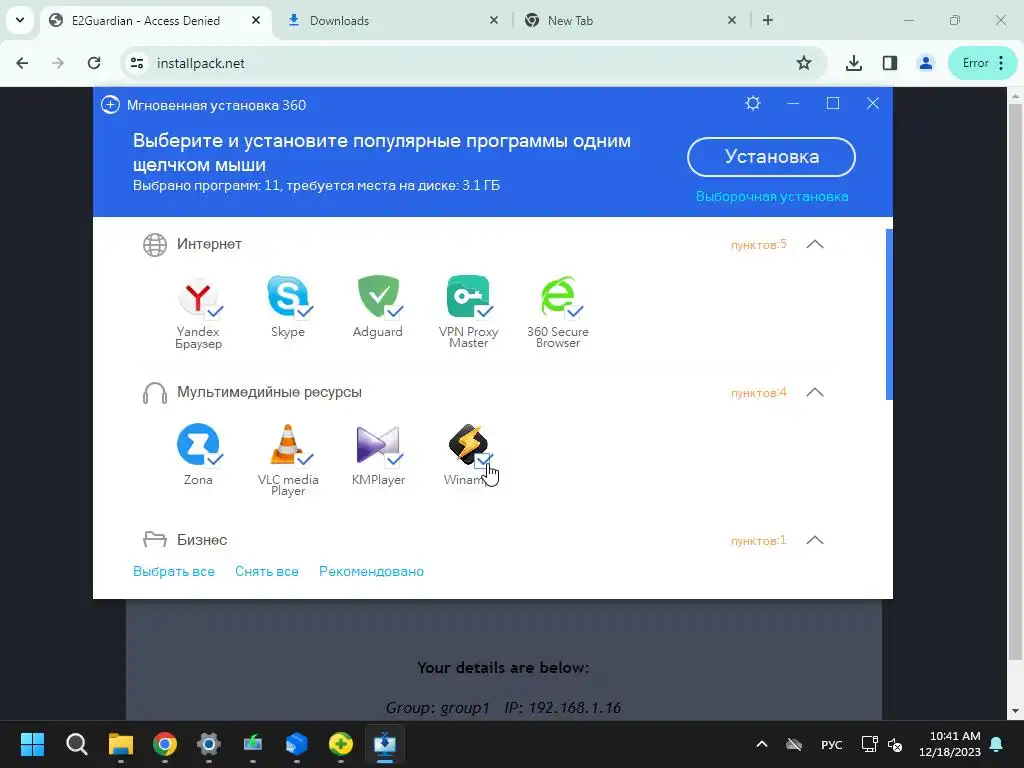Click Рекомендовано link
Image resolution: width=1024 pixels, height=768 pixels.
[371, 571]
